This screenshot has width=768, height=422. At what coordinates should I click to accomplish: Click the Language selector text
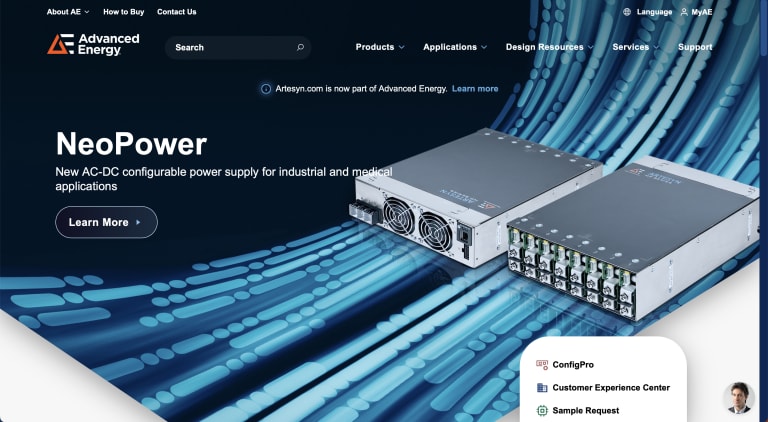654,12
